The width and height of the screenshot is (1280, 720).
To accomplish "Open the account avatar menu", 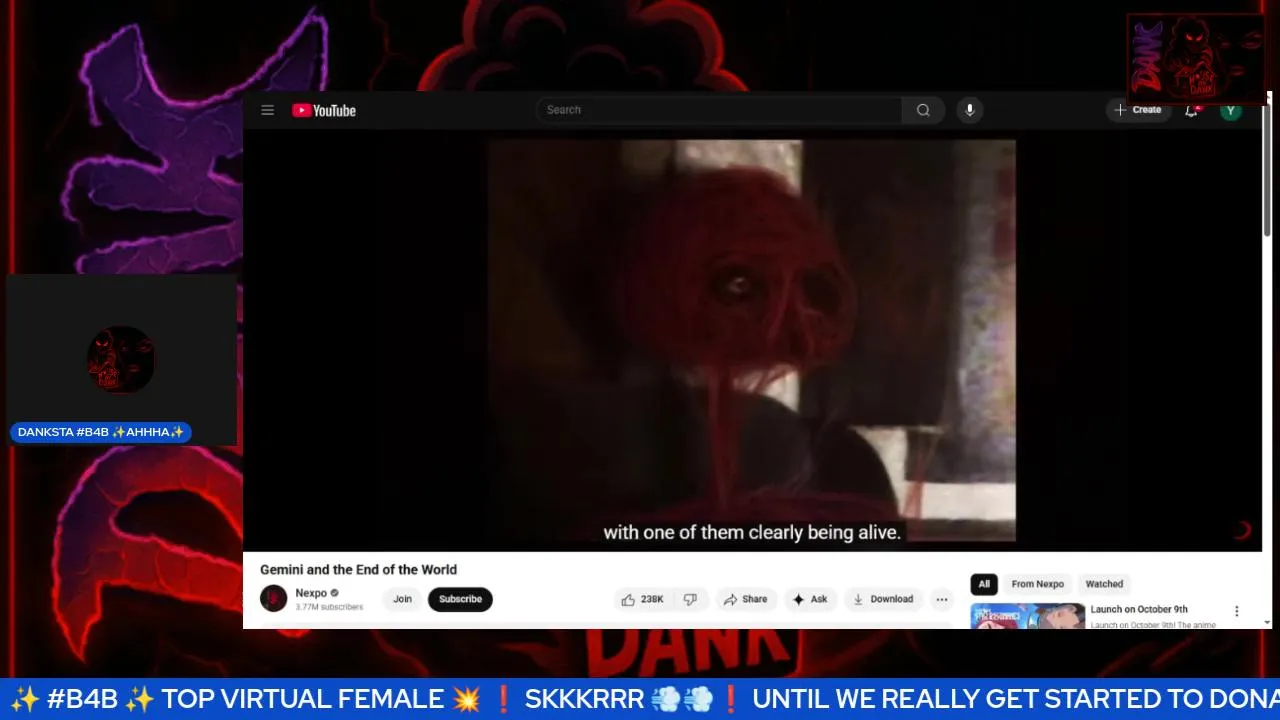I will point(1231,110).
